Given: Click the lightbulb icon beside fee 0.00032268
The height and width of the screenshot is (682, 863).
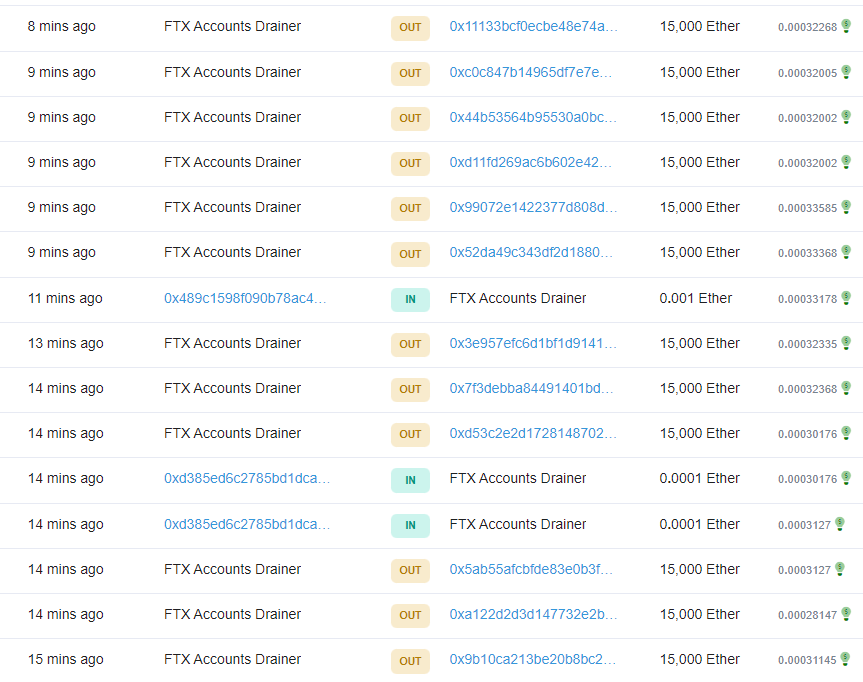Looking at the screenshot, I should pos(846,26).
